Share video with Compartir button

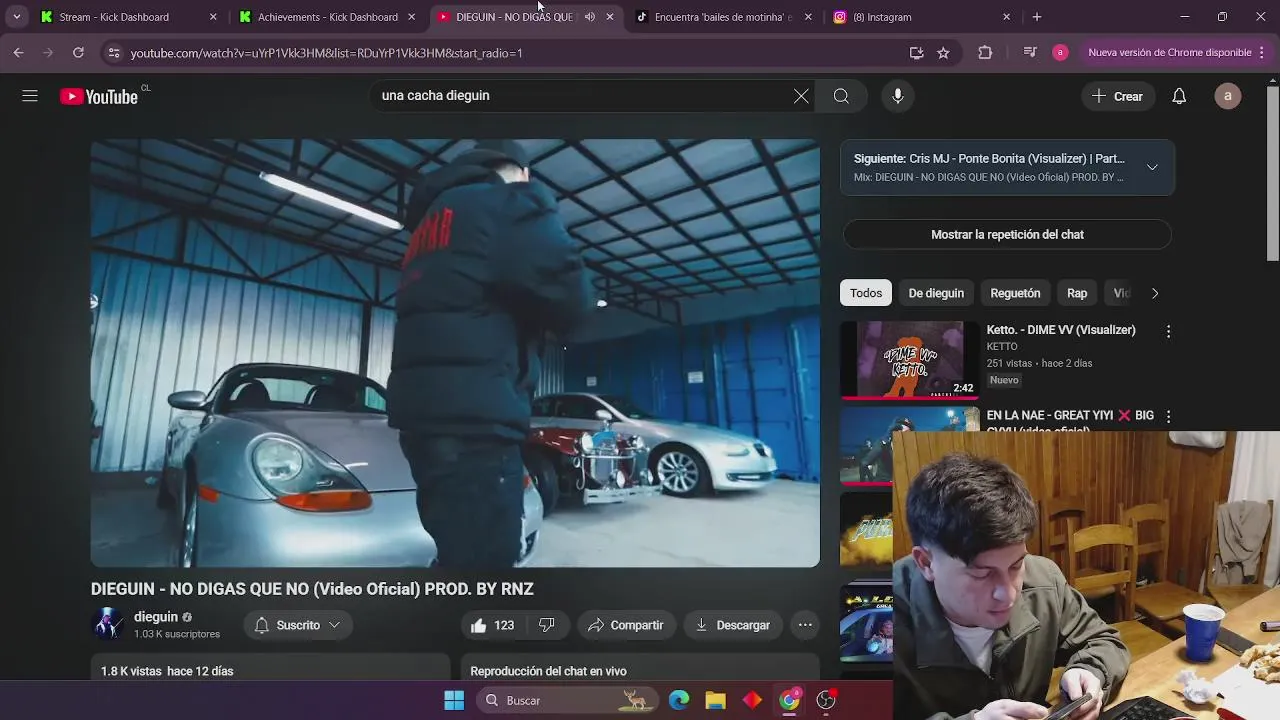(x=625, y=625)
